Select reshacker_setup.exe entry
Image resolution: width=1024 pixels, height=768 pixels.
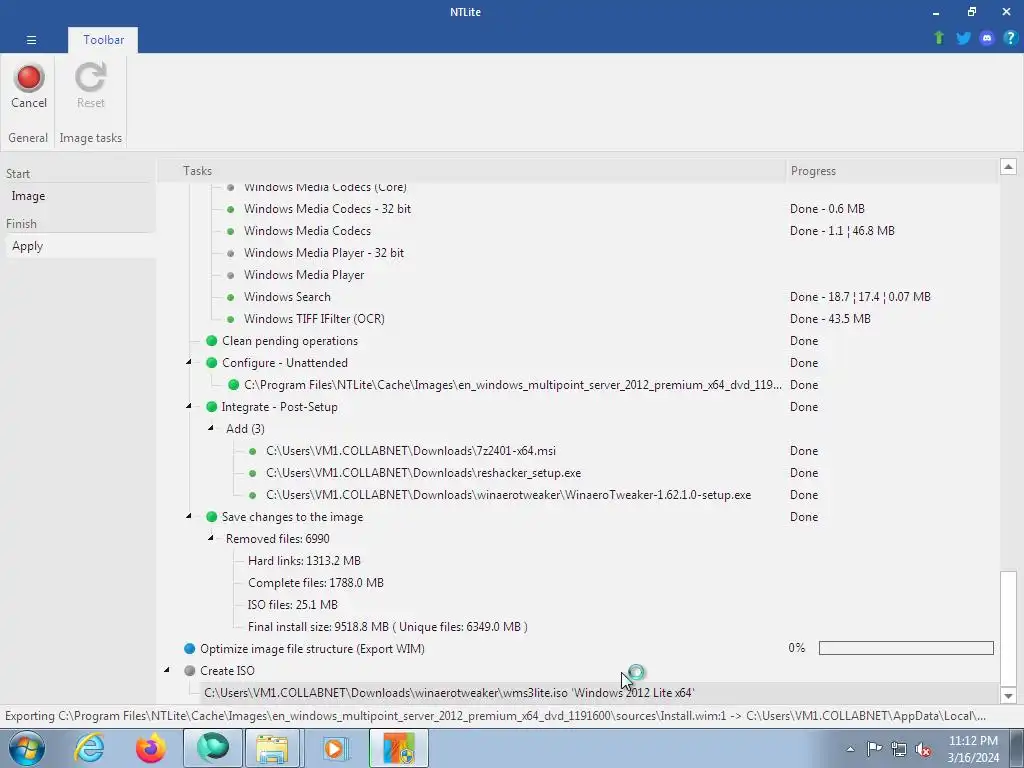pyautogui.click(x=423, y=473)
